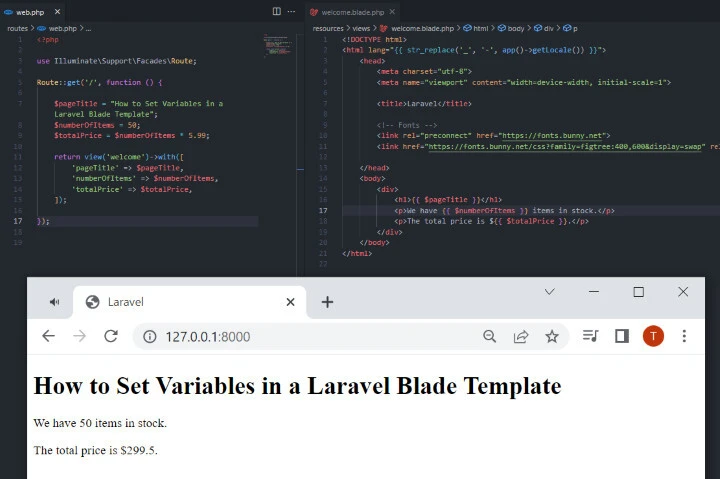Click the share page icon
The height and width of the screenshot is (479, 720).
tap(521, 336)
